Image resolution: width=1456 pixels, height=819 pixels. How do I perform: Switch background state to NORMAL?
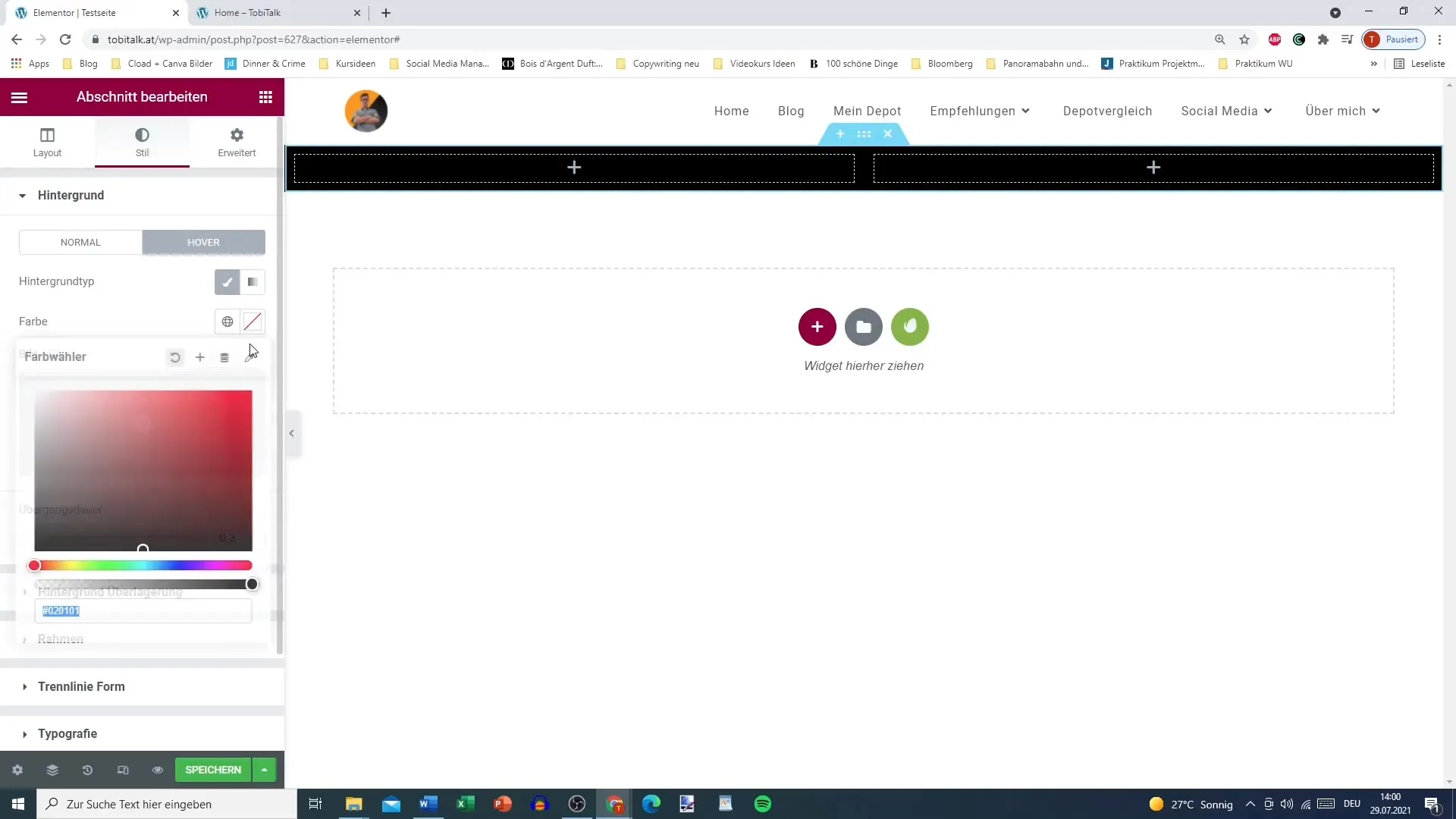click(x=80, y=243)
